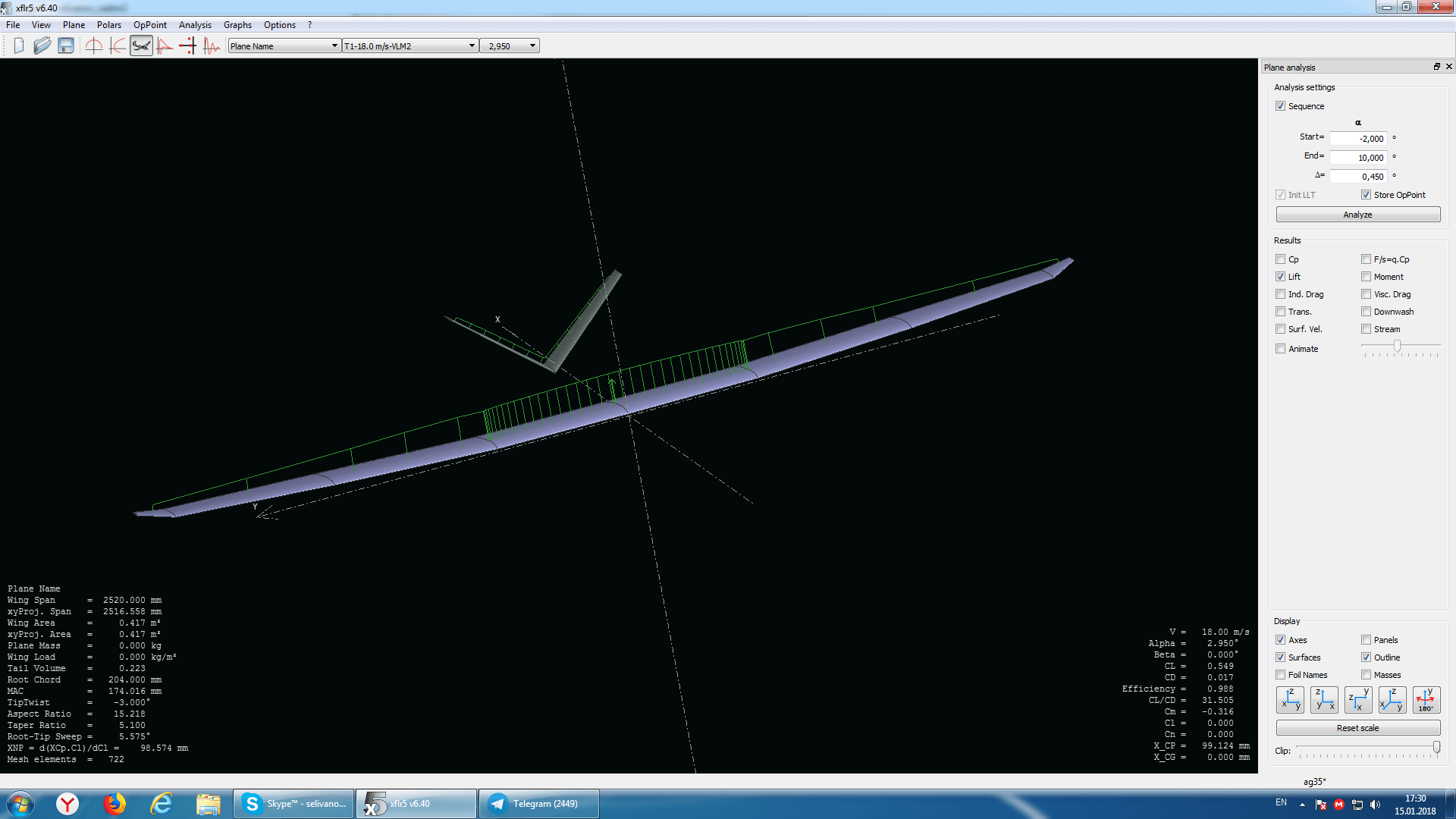The image size is (1456, 819).
Task: Switch to the isometric x-y-z view icon
Action: (1392, 699)
